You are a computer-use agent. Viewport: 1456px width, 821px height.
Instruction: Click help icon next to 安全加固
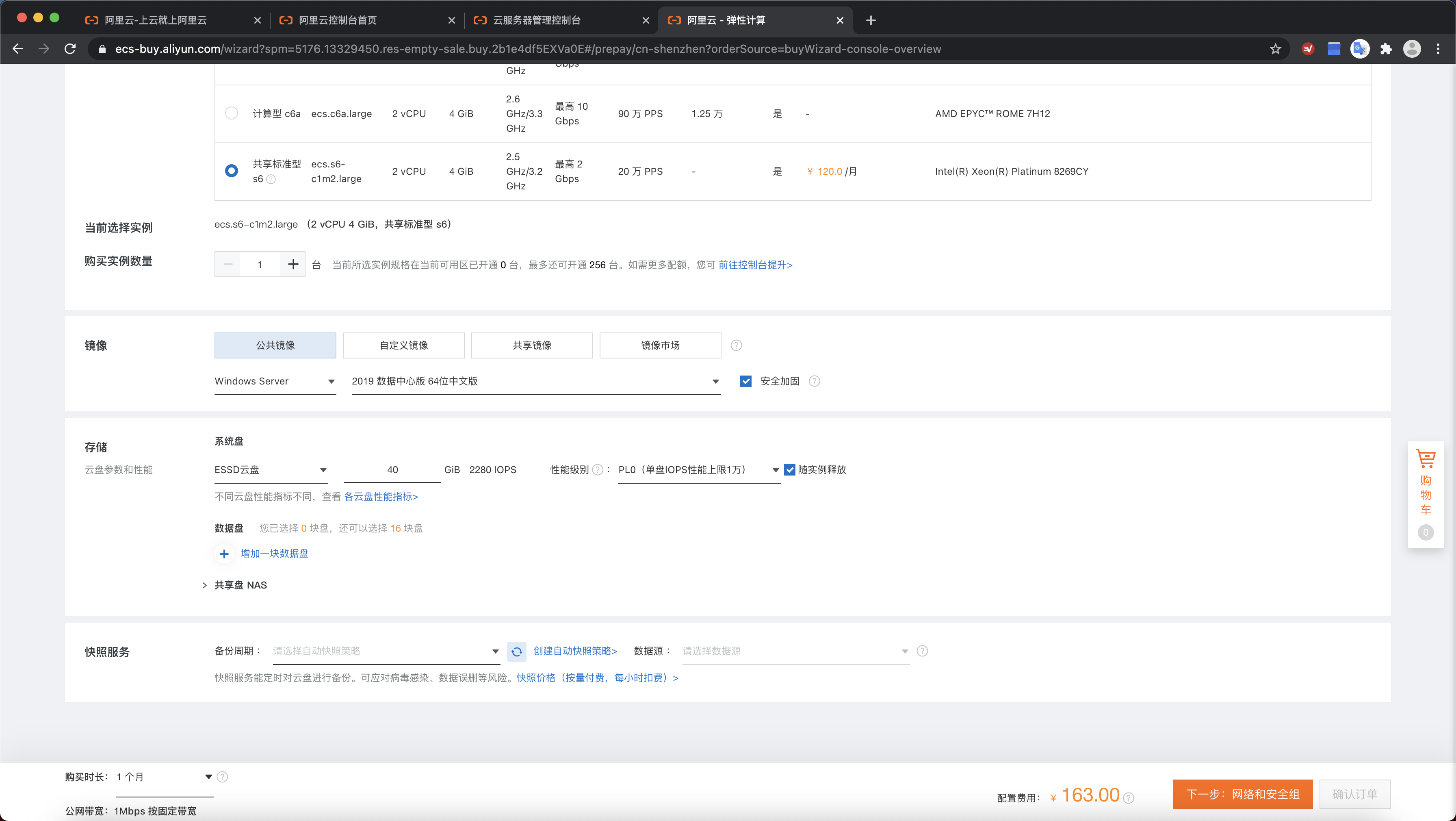[814, 381]
